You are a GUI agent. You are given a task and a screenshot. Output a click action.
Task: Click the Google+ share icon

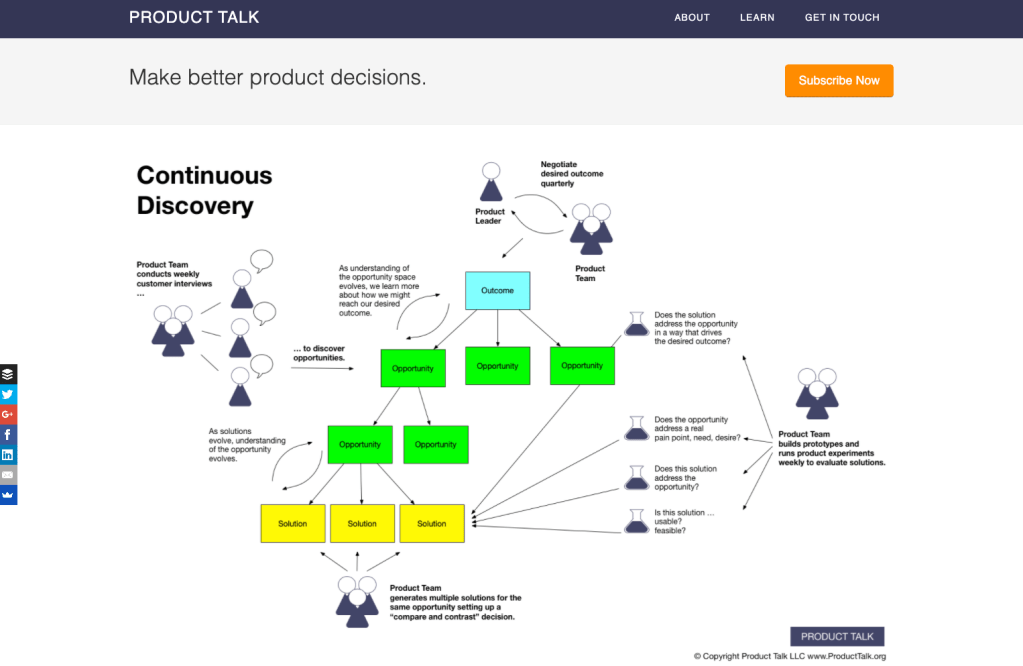click(8, 414)
